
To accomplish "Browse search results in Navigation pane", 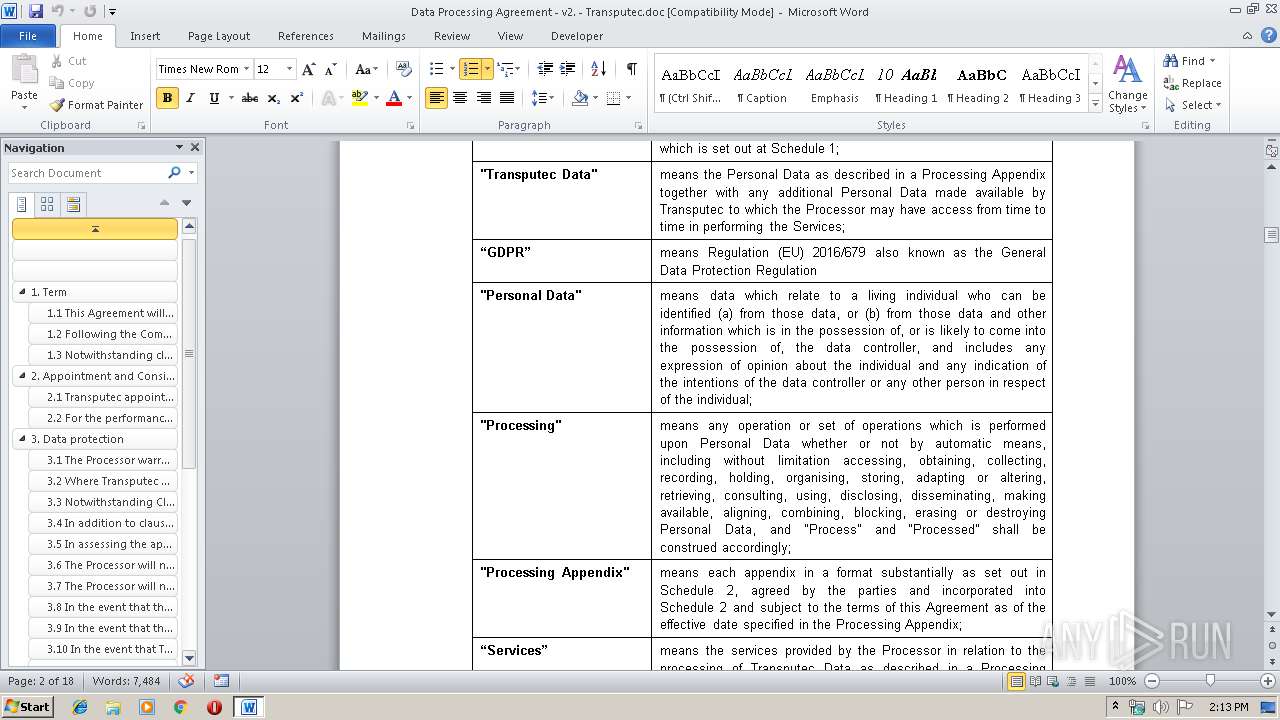I will point(73,204).
